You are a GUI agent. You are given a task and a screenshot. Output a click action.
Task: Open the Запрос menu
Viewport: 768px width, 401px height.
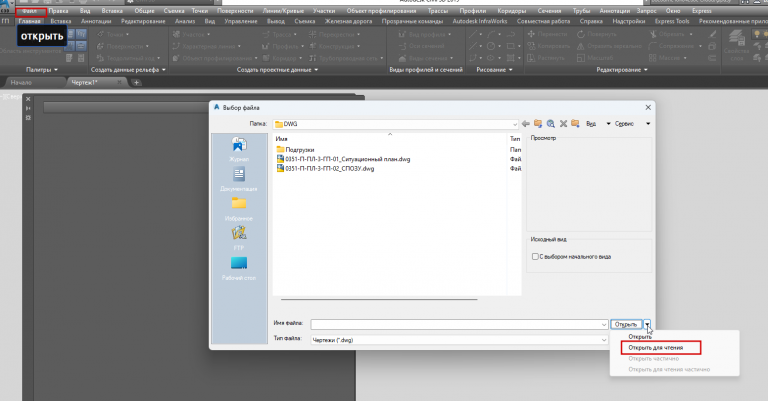tap(647, 11)
